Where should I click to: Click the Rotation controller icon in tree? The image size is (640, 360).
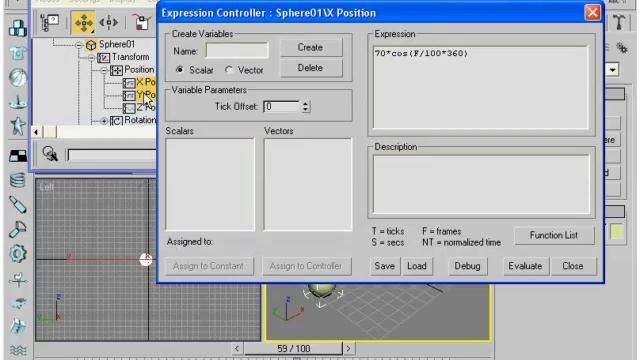(x=116, y=121)
